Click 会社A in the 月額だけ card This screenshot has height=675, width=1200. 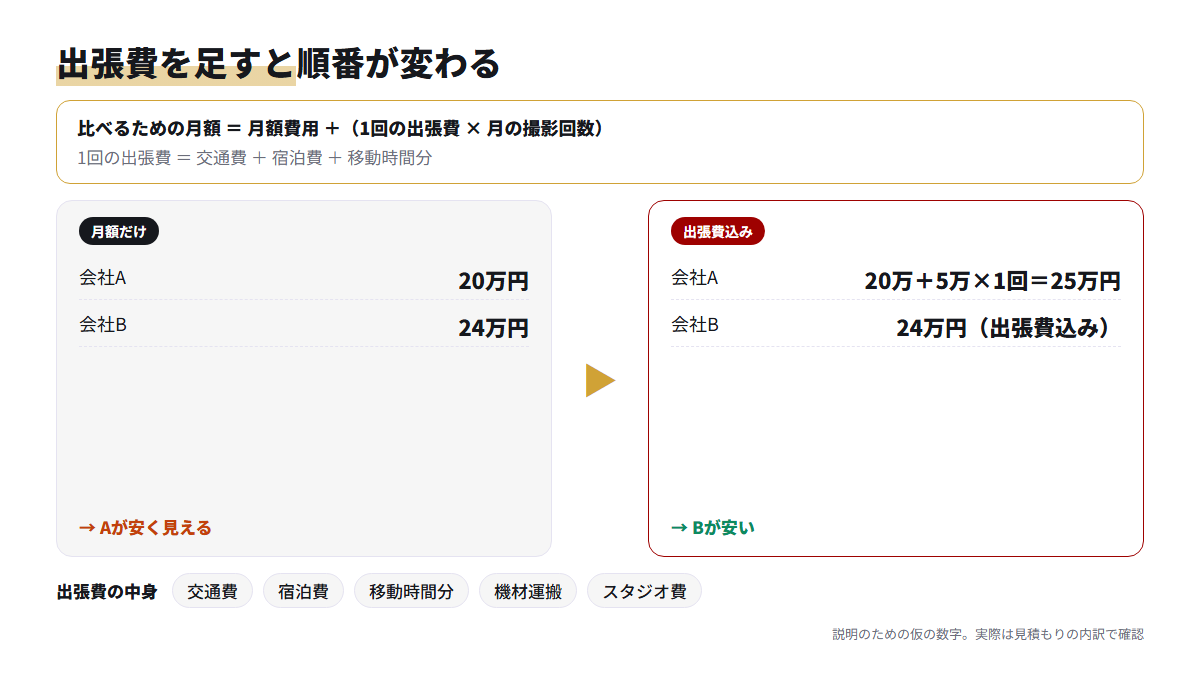click(103, 277)
